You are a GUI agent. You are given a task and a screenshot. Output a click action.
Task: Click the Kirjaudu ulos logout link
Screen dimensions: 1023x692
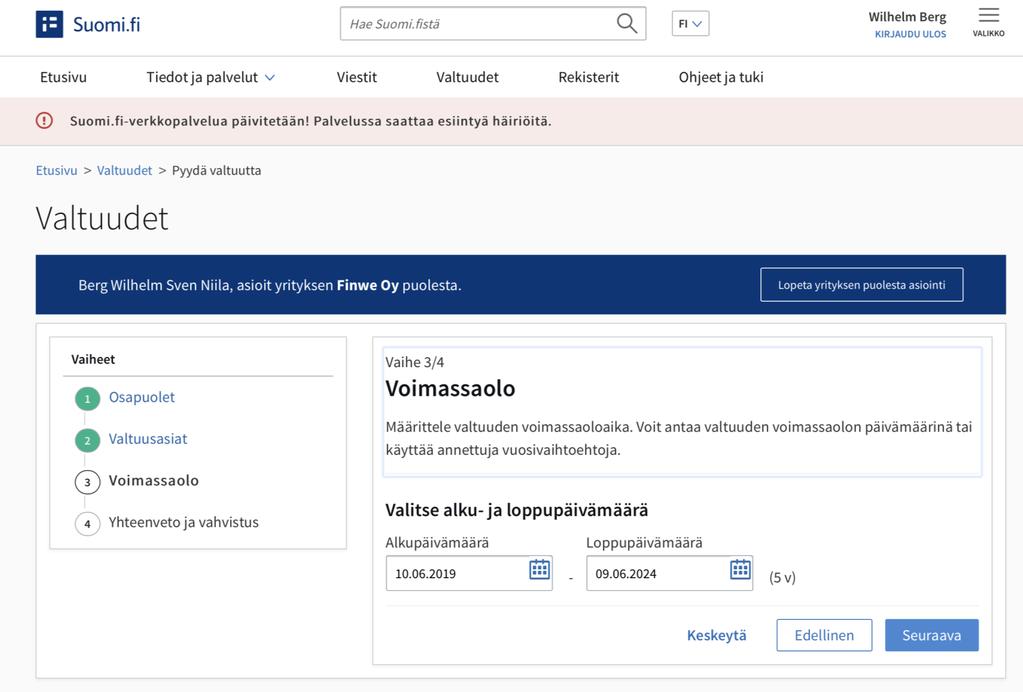[910, 34]
